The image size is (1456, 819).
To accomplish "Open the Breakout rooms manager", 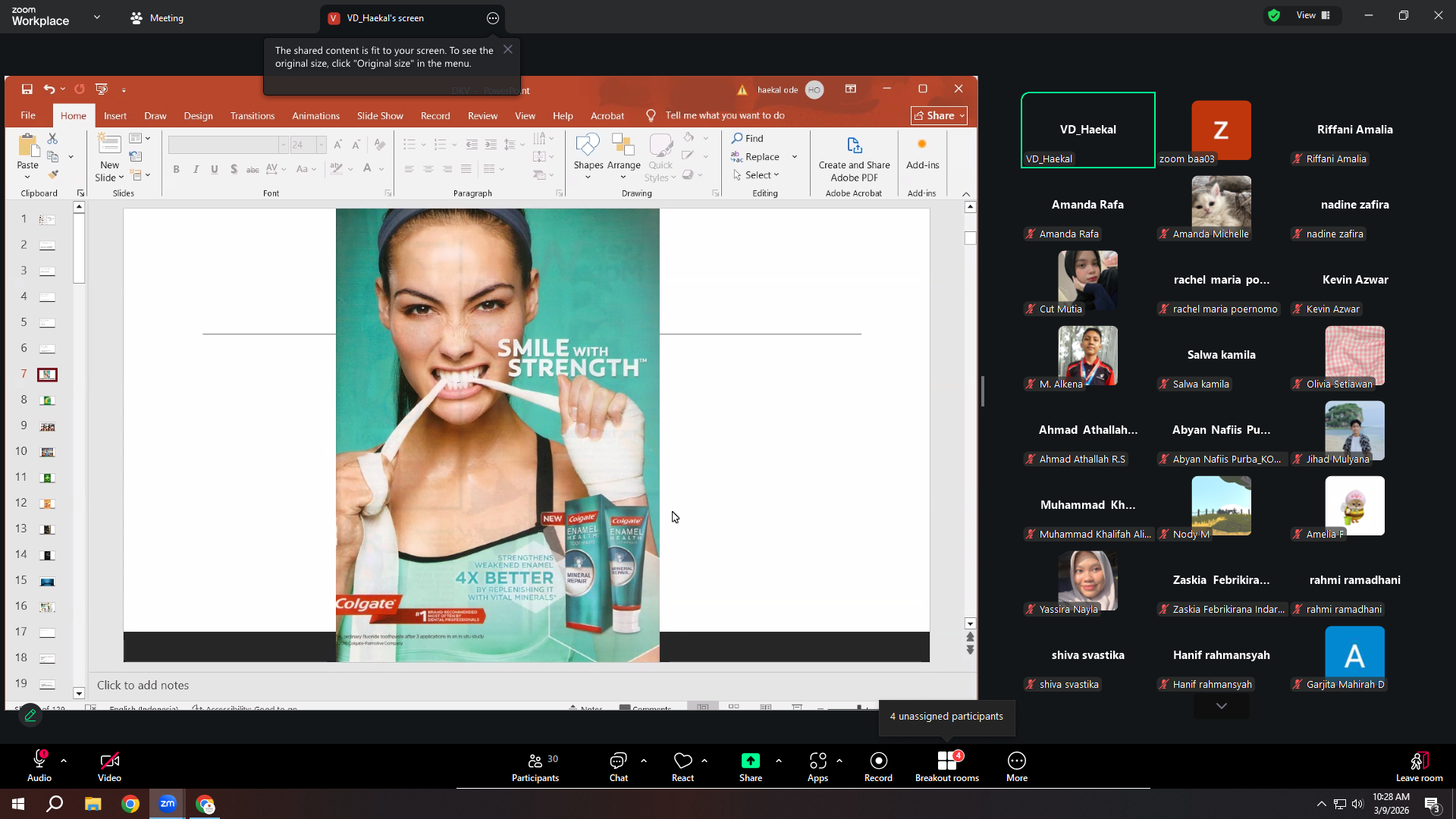I will pyautogui.click(x=946, y=767).
